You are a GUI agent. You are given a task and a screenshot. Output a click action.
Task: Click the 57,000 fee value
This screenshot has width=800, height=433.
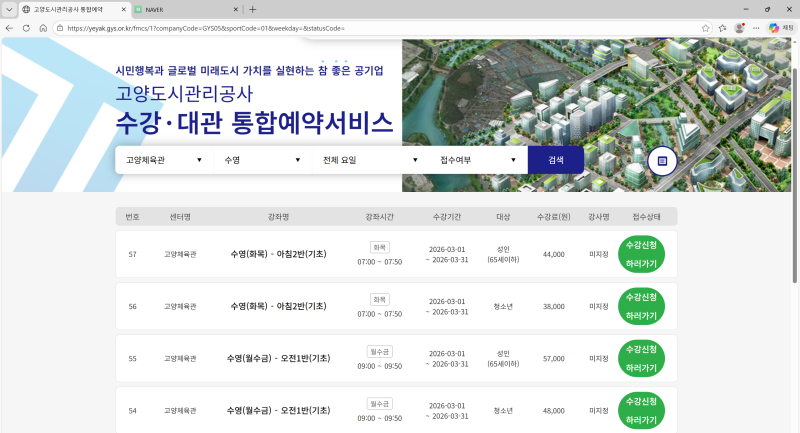(x=554, y=359)
